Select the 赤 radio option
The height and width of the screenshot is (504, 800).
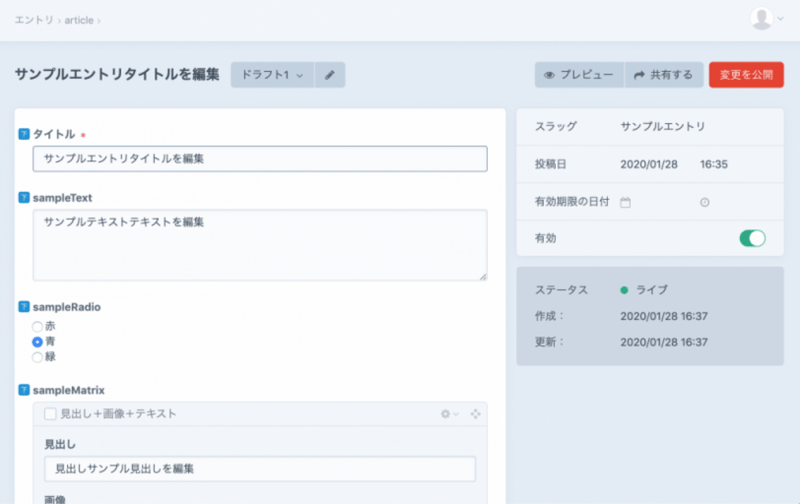click(38, 326)
